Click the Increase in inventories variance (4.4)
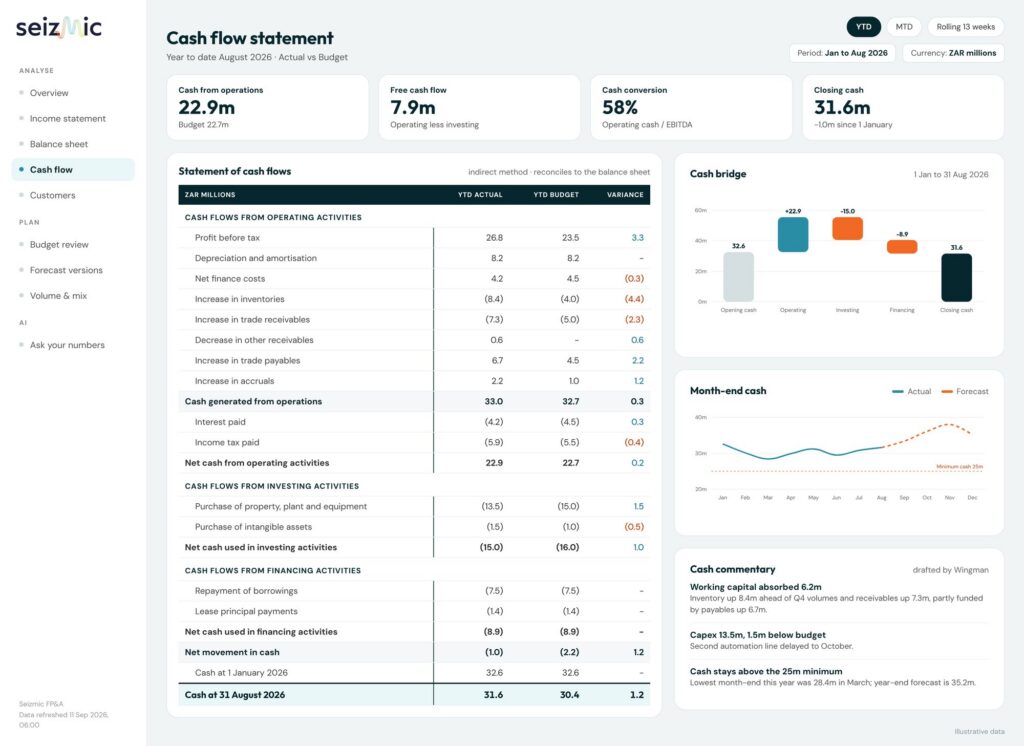The height and width of the screenshot is (746, 1024). 633,299
